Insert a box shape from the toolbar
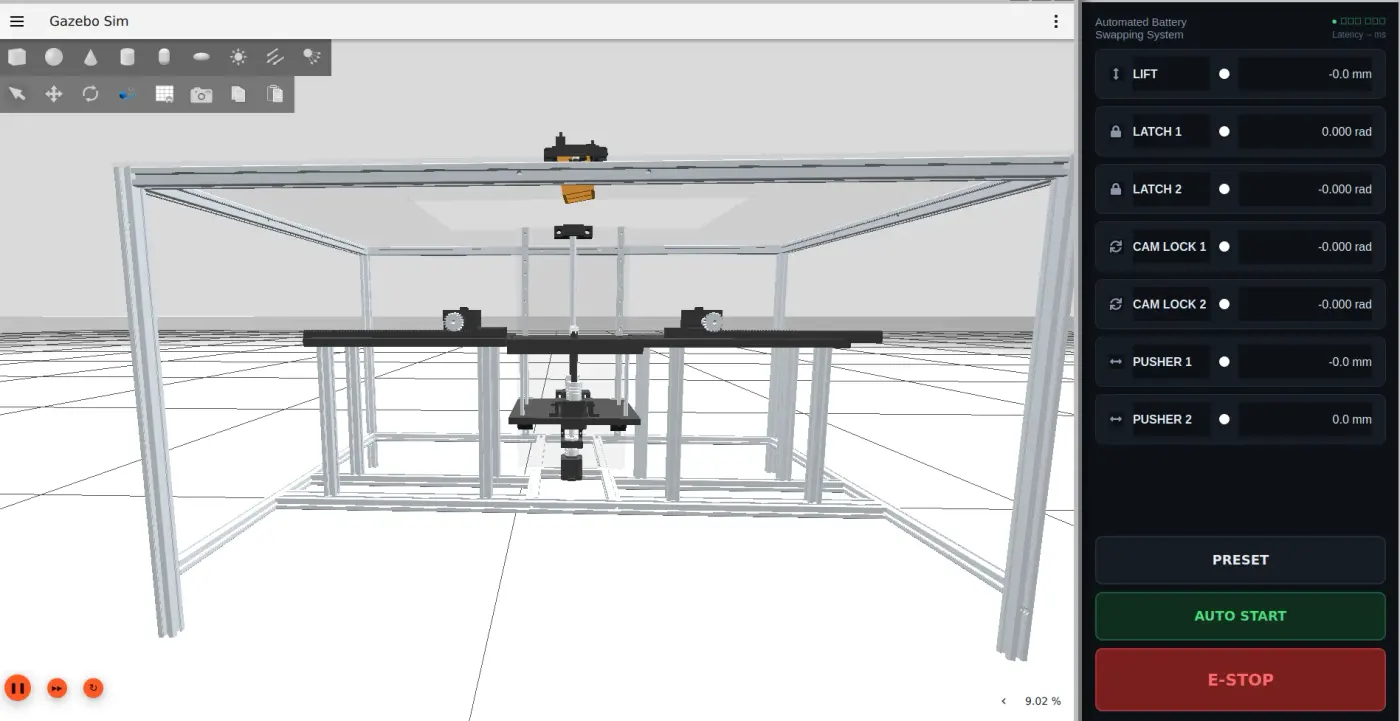 pos(17,57)
